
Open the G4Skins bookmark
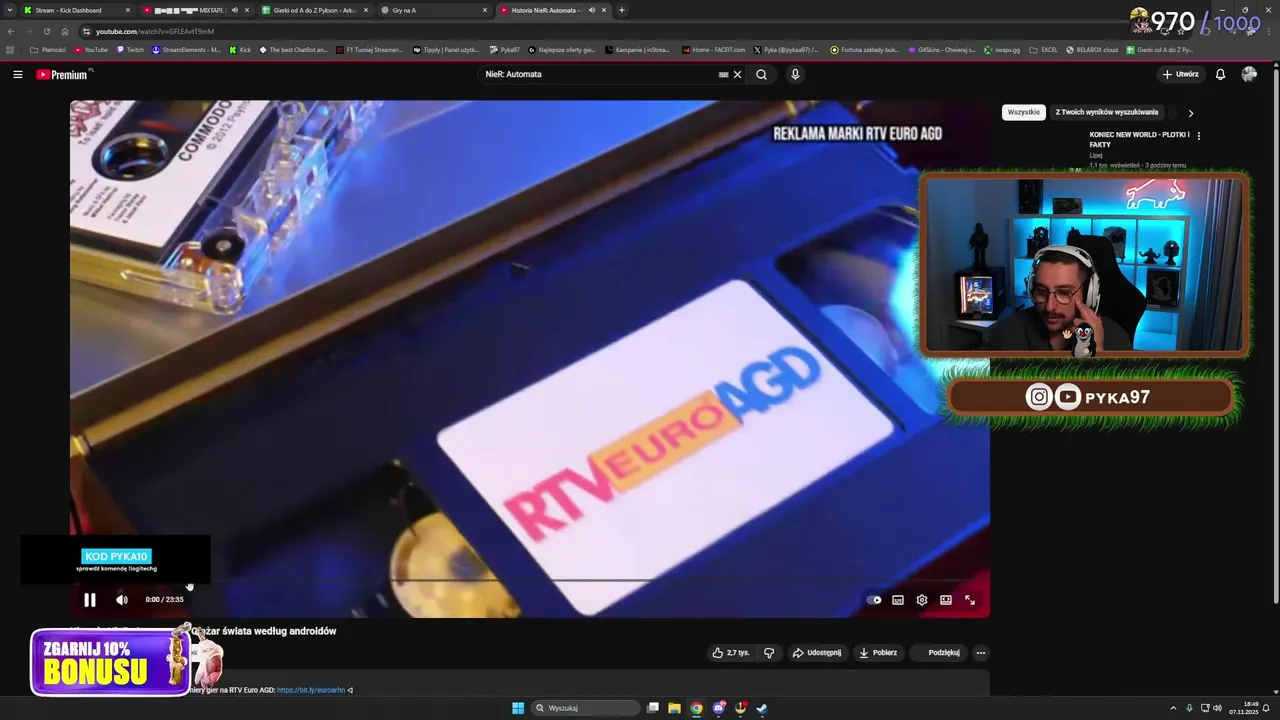tap(941, 49)
